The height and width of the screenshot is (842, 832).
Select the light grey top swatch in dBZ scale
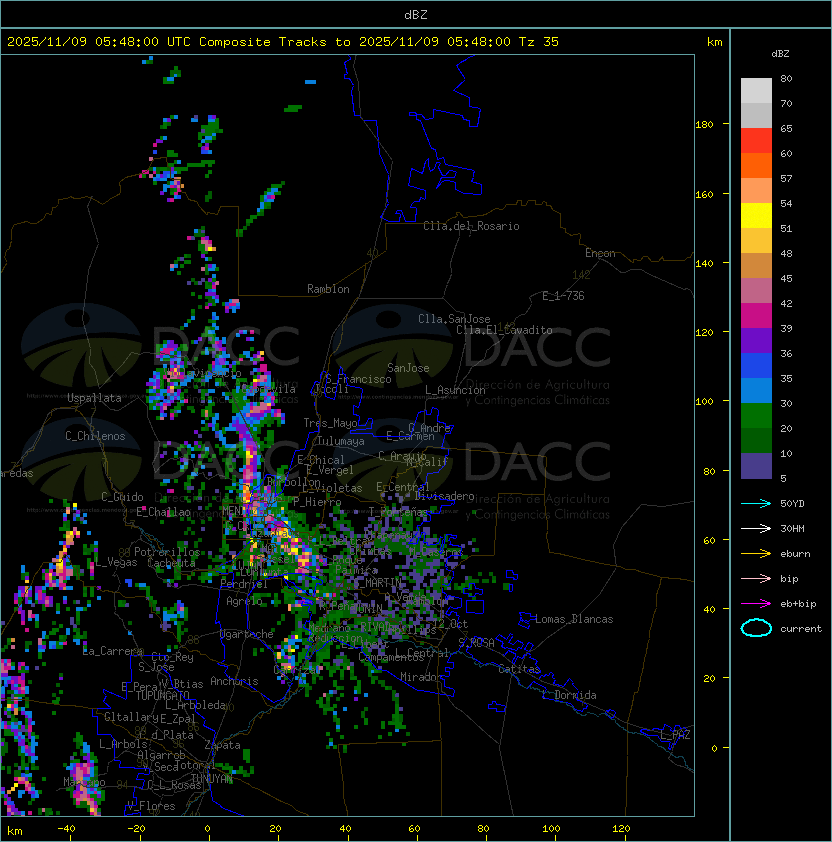[x=756, y=91]
